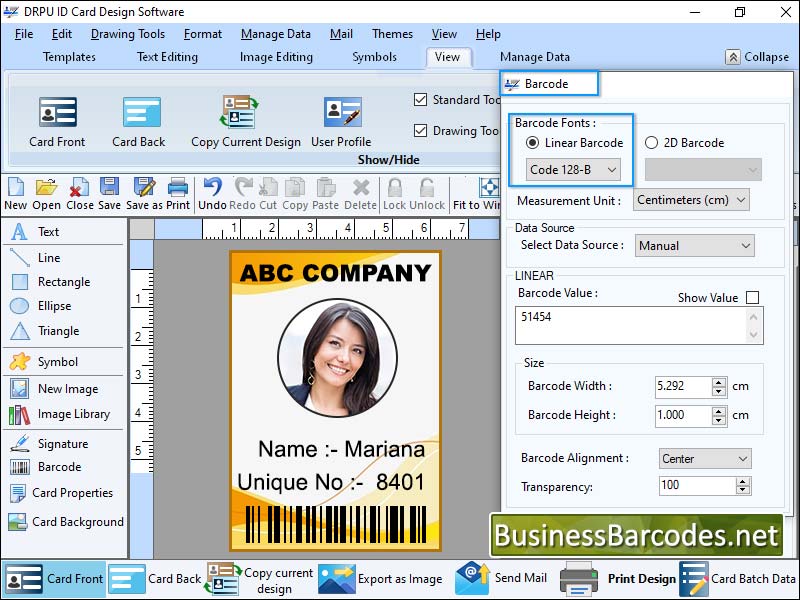Image resolution: width=800 pixels, height=600 pixels.
Task: Undo the last action
Action: tap(211, 191)
